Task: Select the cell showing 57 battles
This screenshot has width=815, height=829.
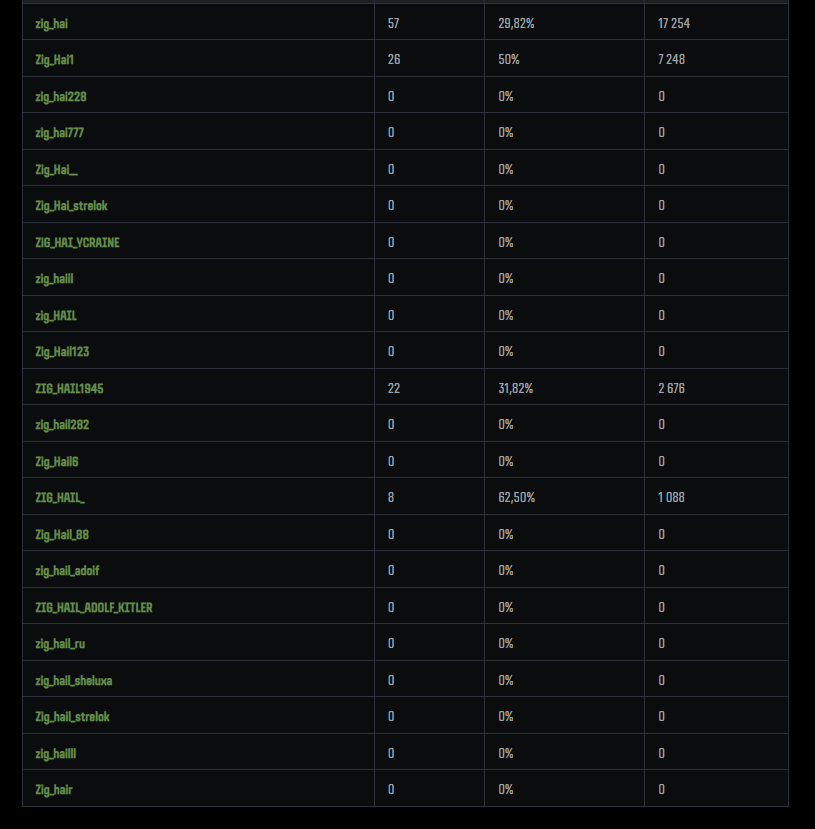Action: point(393,23)
